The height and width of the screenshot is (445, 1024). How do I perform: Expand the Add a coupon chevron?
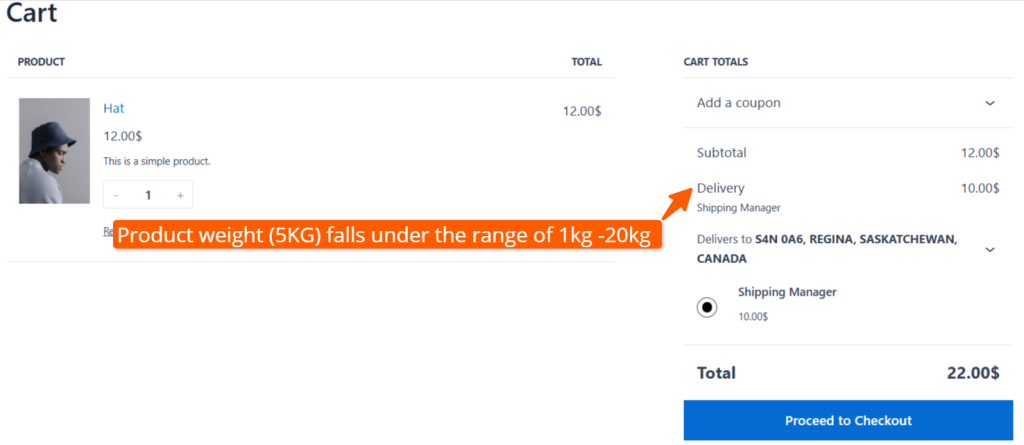click(x=989, y=103)
